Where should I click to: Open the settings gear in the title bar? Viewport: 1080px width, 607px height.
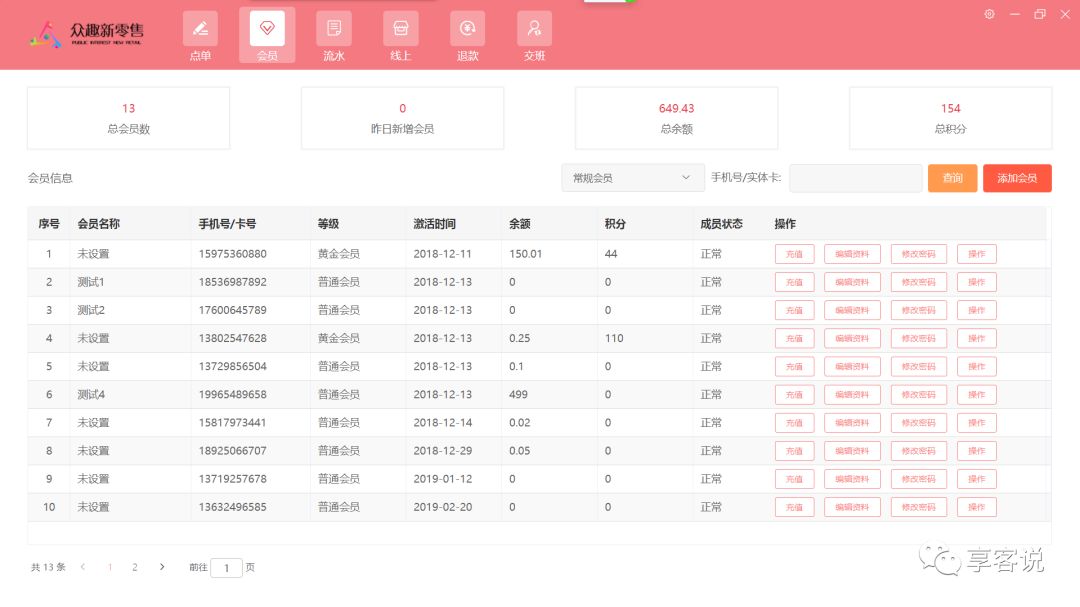pyautogui.click(x=989, y=14)
